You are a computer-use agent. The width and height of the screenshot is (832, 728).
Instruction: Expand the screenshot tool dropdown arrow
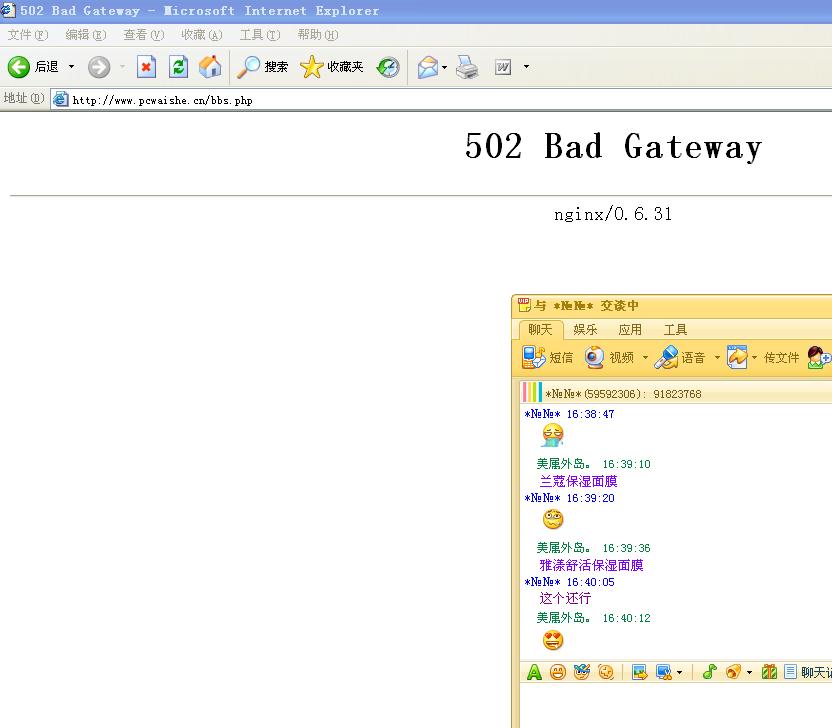(x=679, y=673)
